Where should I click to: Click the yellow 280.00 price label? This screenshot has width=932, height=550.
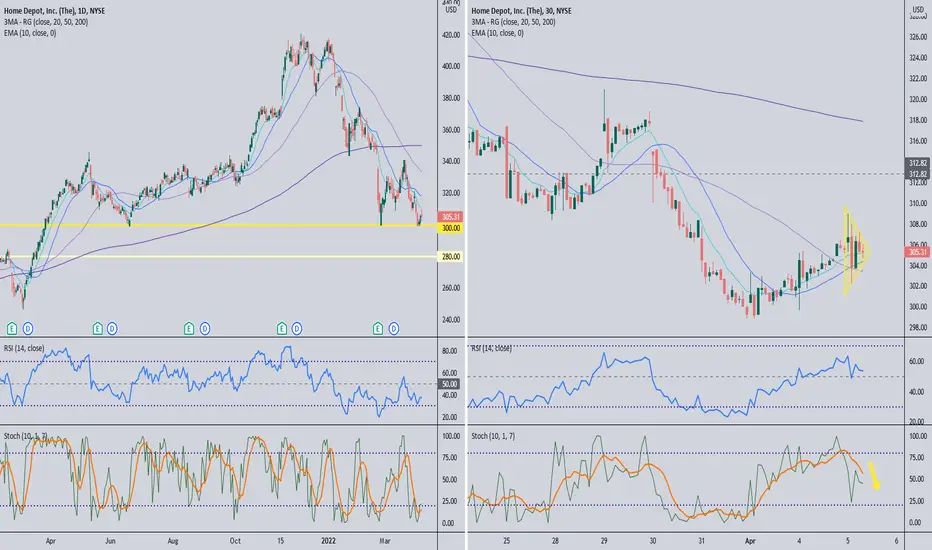450,256
